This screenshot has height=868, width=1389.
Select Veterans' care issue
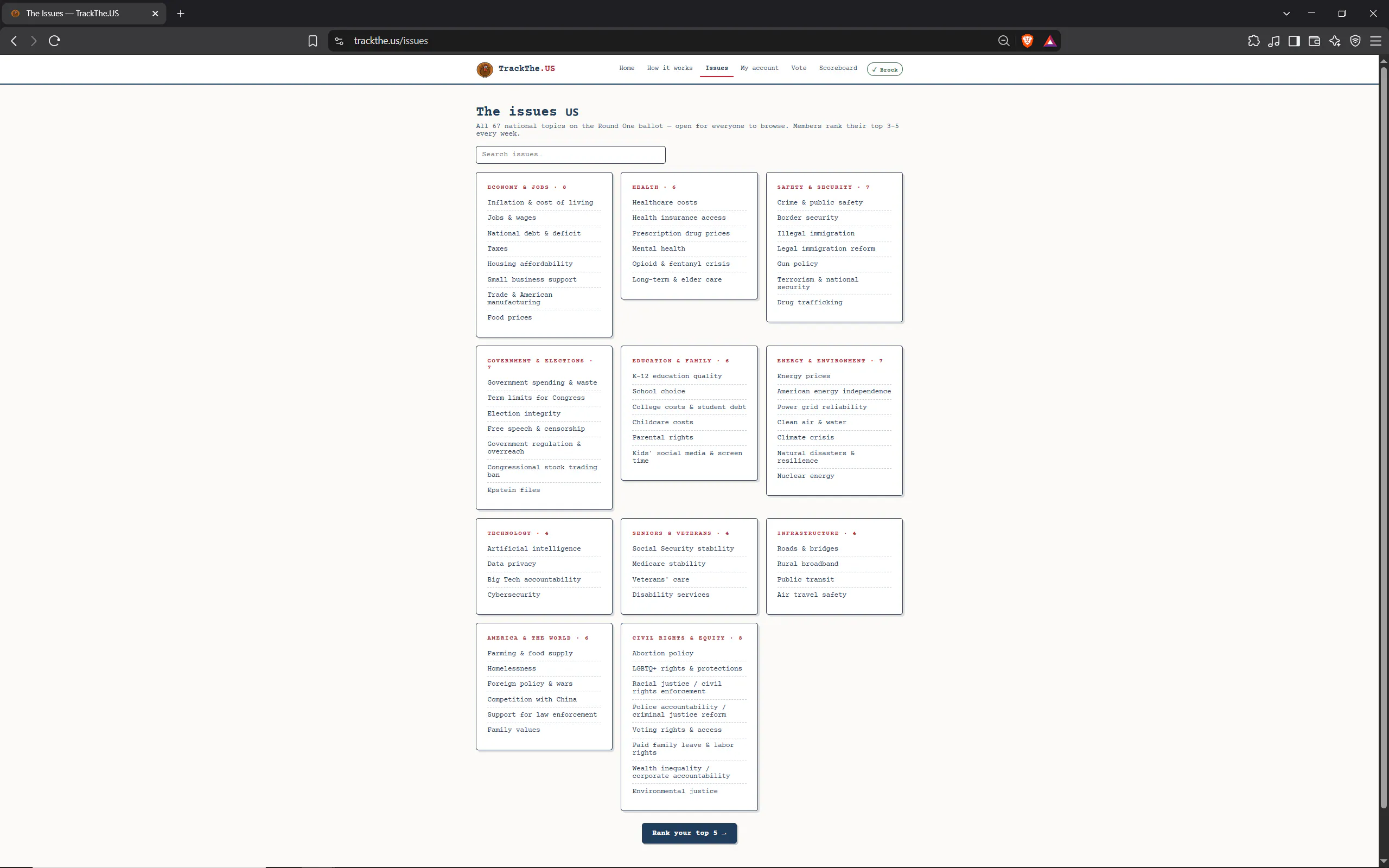[x=661, y=580]
